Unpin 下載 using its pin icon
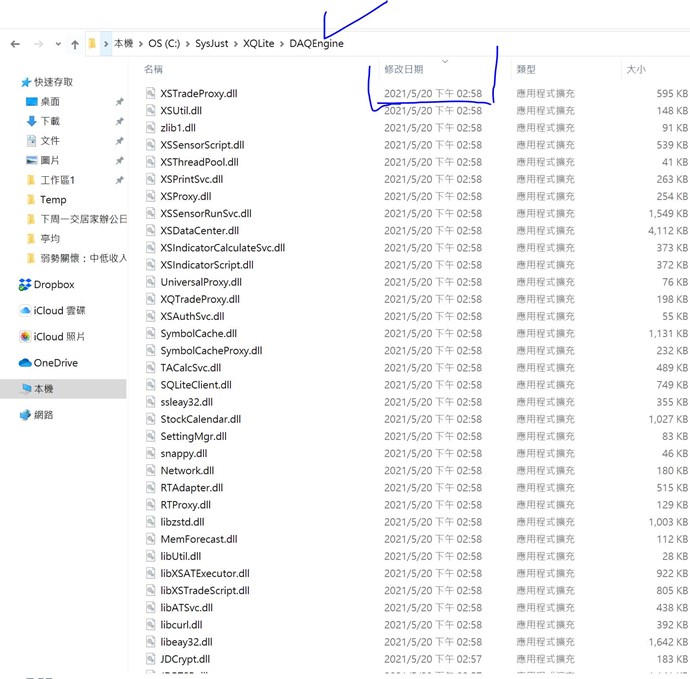 point(119,121)
